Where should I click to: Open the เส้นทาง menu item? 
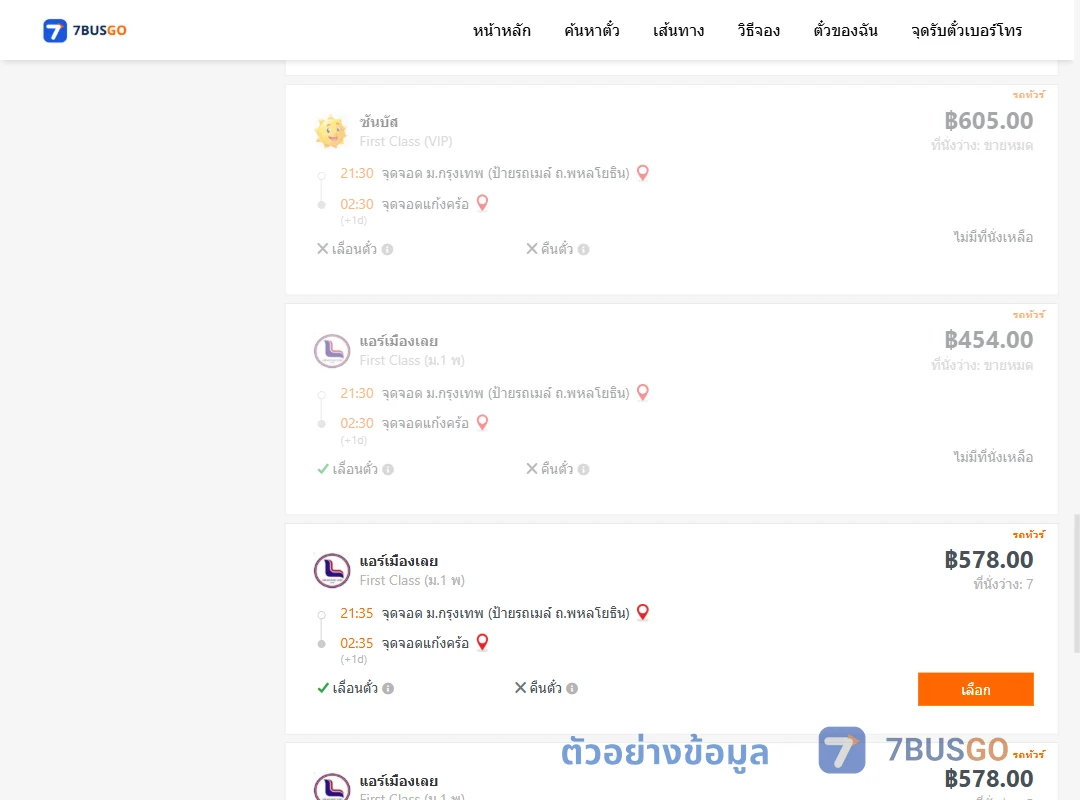pyautogui.click(x=678, y=30)
